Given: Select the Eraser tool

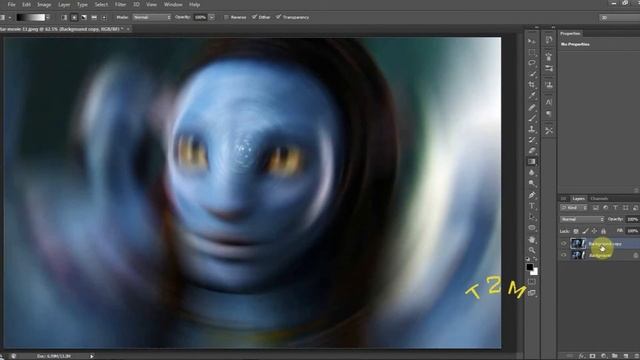Looking at the screenshot, I should pos(531,151).
